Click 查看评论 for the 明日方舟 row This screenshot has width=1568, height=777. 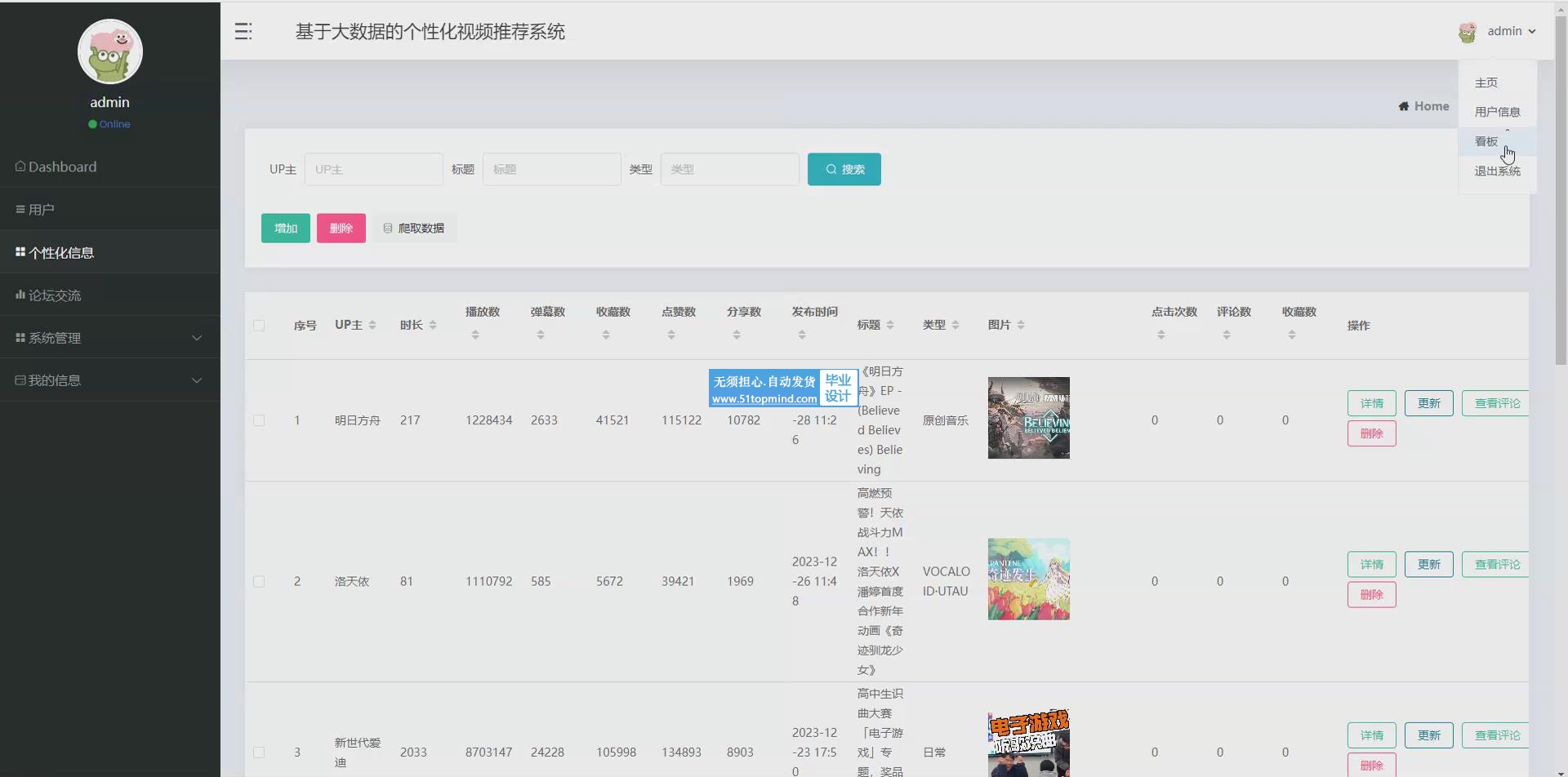click(1495, 403)
